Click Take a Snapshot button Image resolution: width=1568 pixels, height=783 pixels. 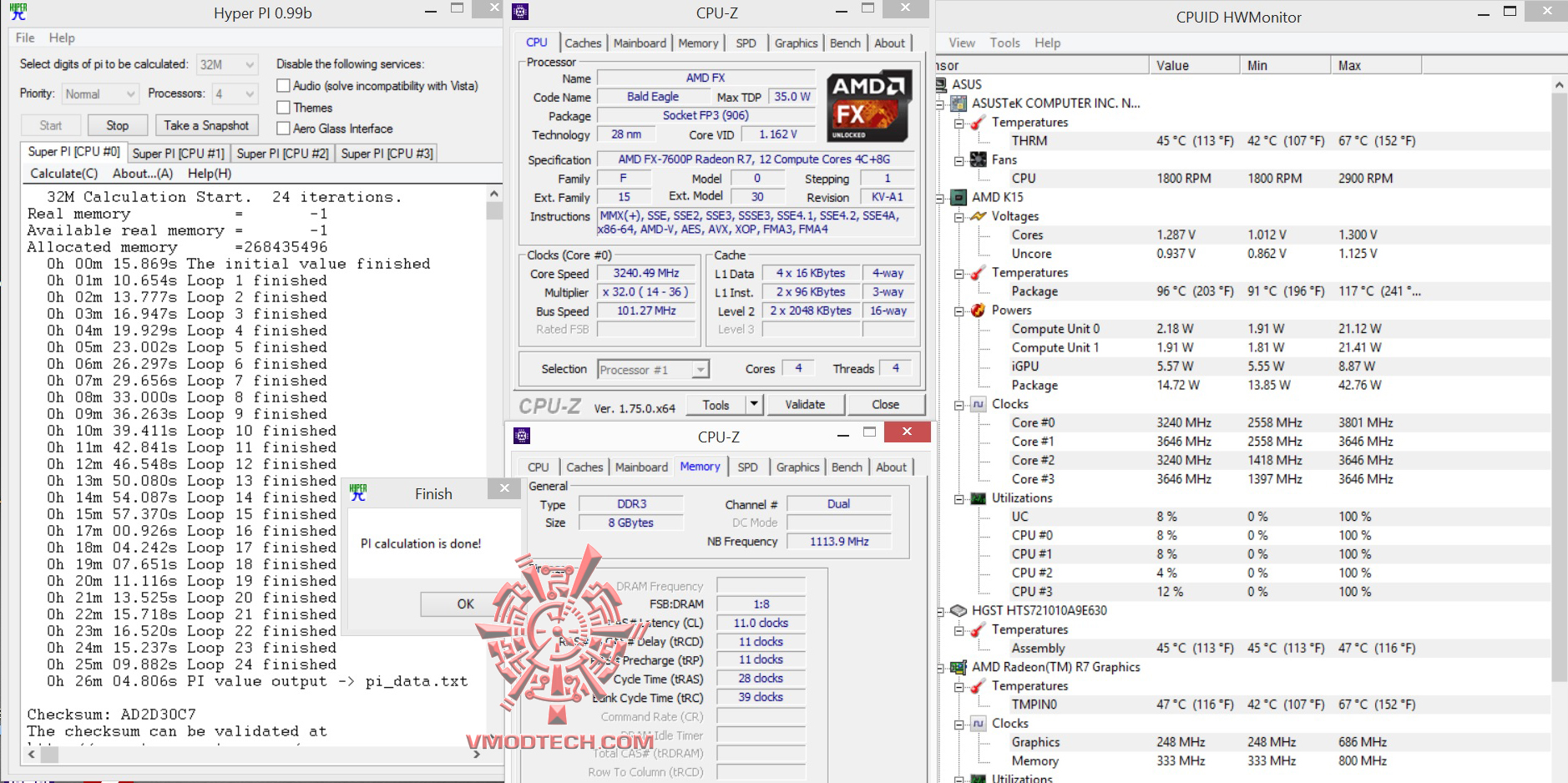tap(206, 125)
